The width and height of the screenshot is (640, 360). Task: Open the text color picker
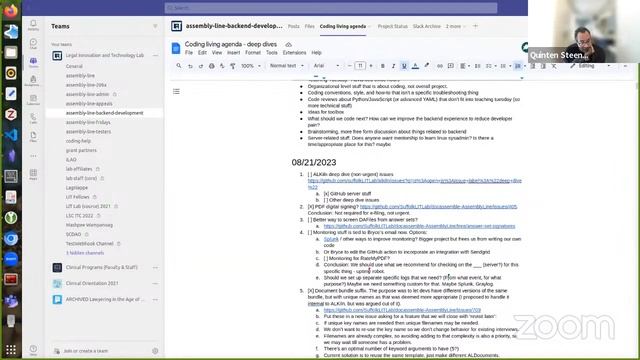(x=415, y=66)
